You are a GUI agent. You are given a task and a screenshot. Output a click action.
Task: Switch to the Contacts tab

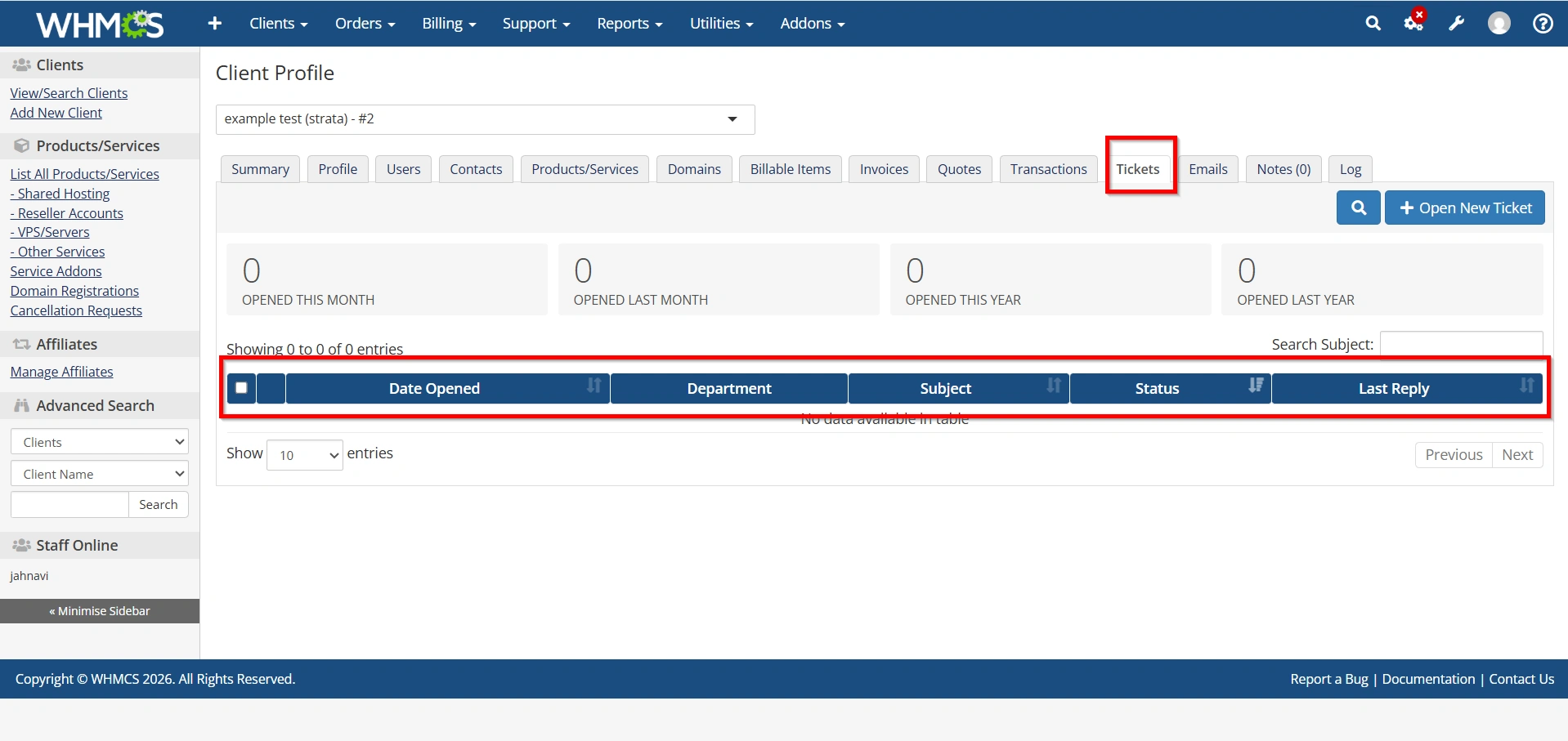click(476, 169)
